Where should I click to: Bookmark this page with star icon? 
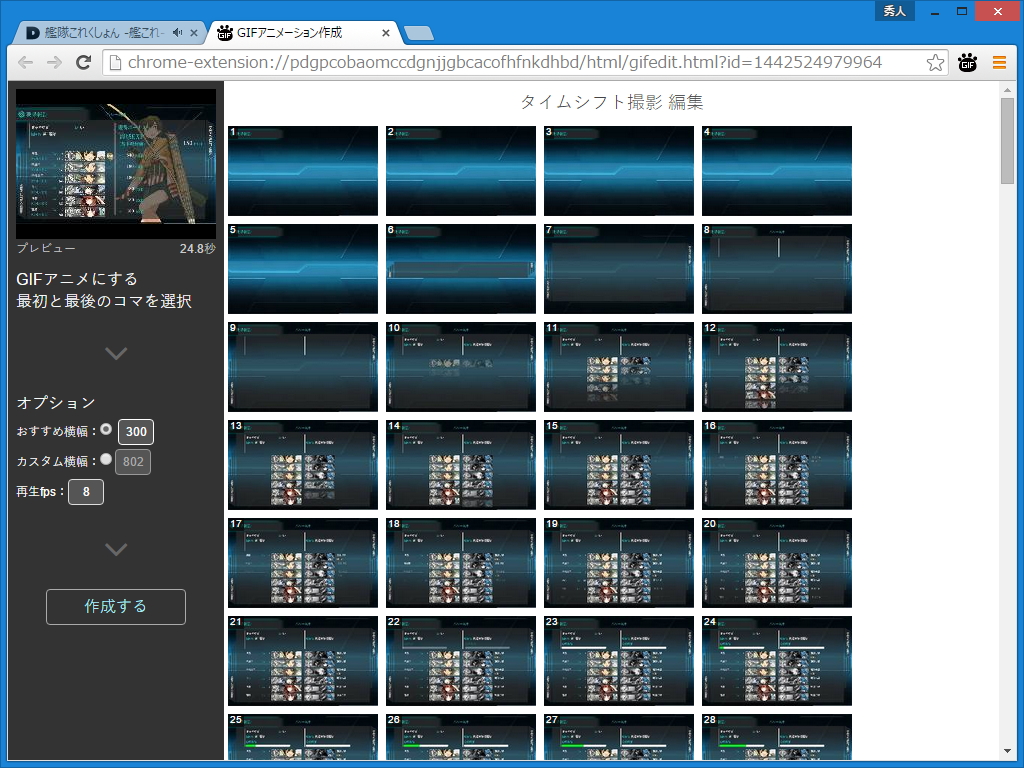(935, 63)
